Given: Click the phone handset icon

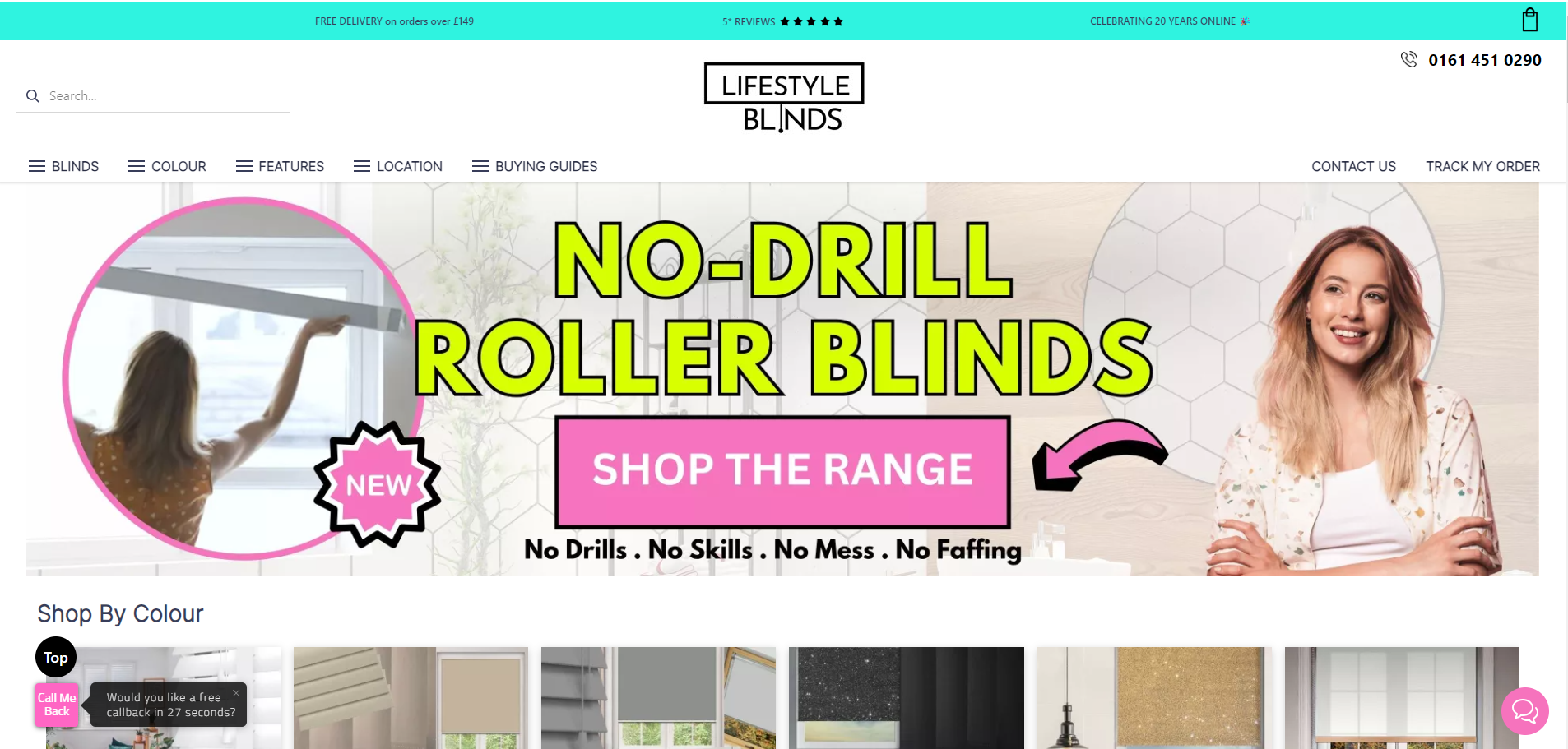Looking at the screenshot, I should (x=1409, y=59).
